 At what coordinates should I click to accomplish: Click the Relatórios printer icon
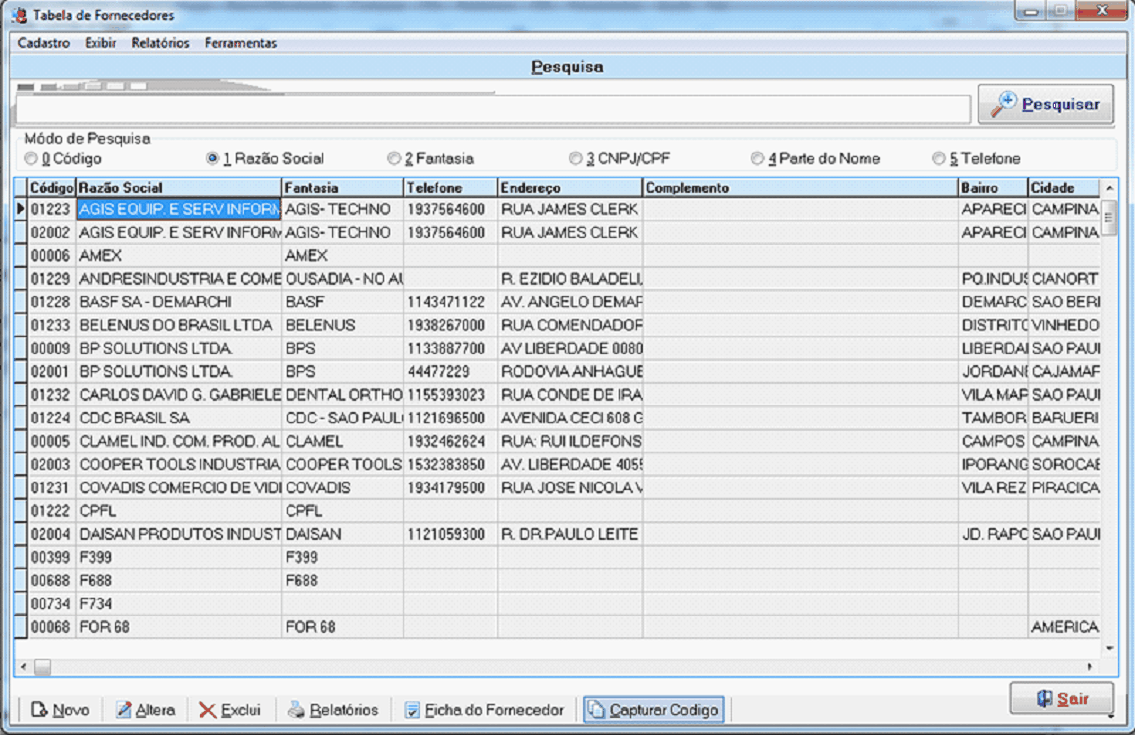296,710
